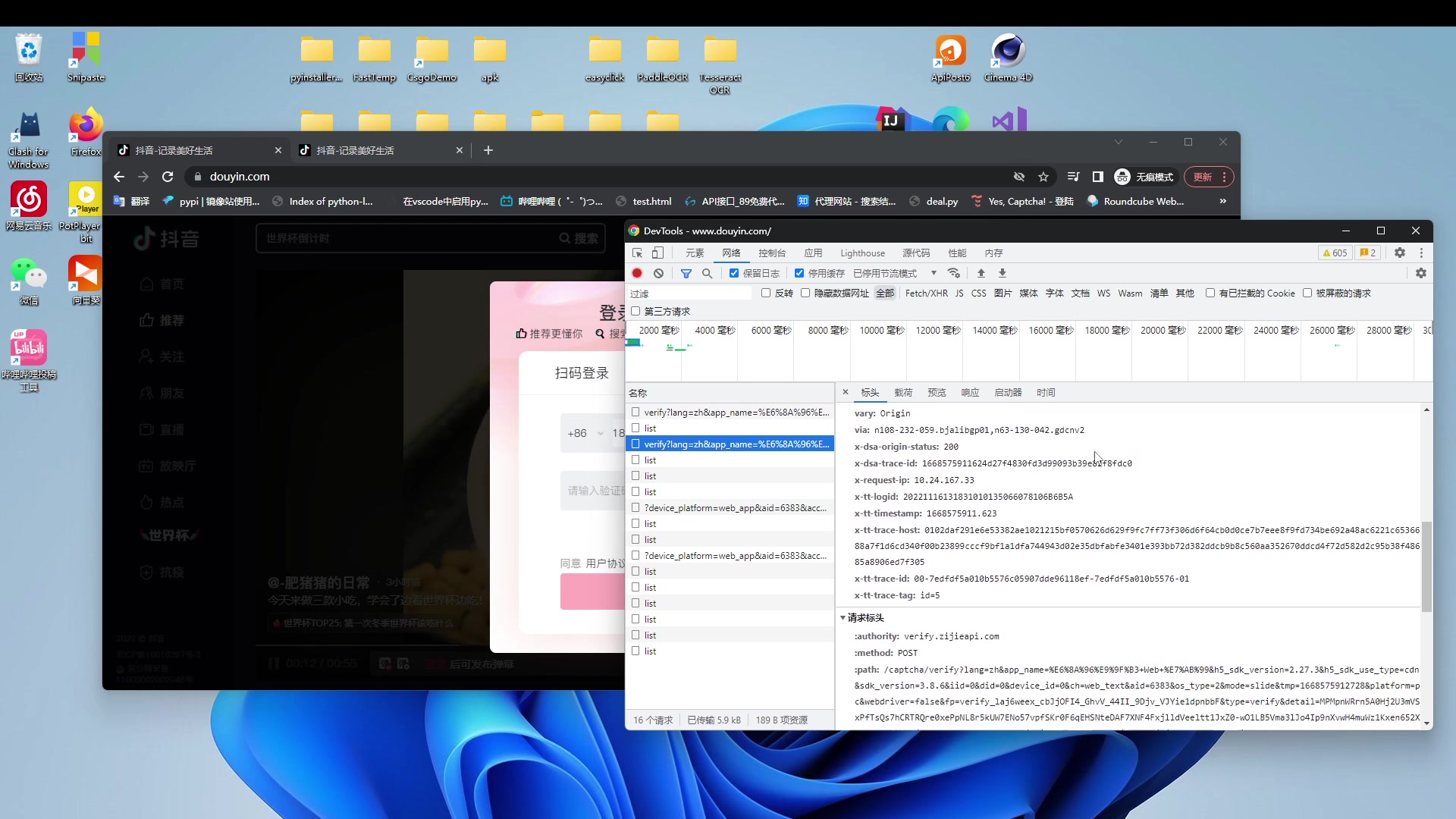Open the Response tab in request details
The height and width of the screenshot is (819, 1456).
coord(970,393)
